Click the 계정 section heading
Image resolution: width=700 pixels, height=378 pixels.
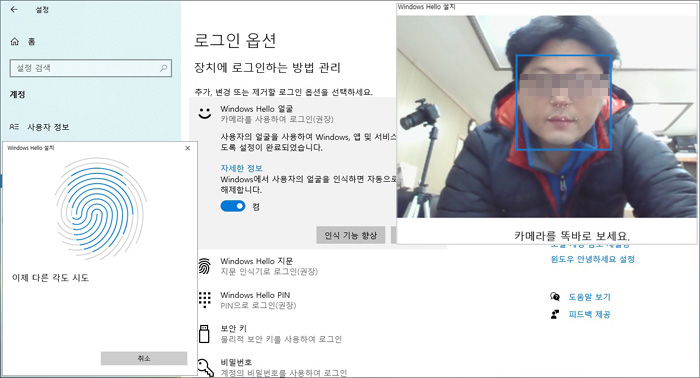coord(17,94)
